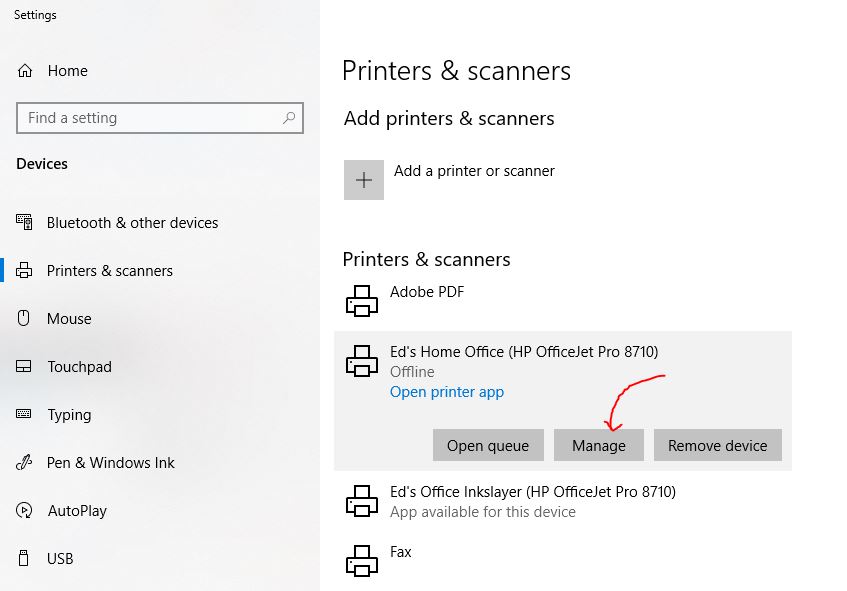Viewport: 847px width, 591px height.
Task: Click the Bluetooth & other devices icon
Action: 25,223
